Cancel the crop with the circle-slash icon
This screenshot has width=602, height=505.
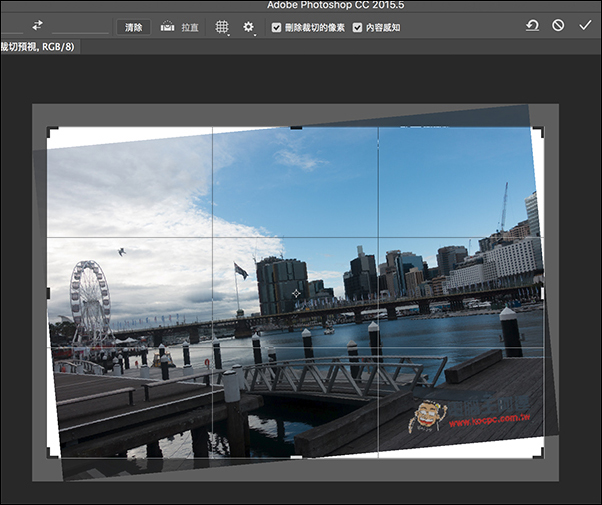[558, 25]
